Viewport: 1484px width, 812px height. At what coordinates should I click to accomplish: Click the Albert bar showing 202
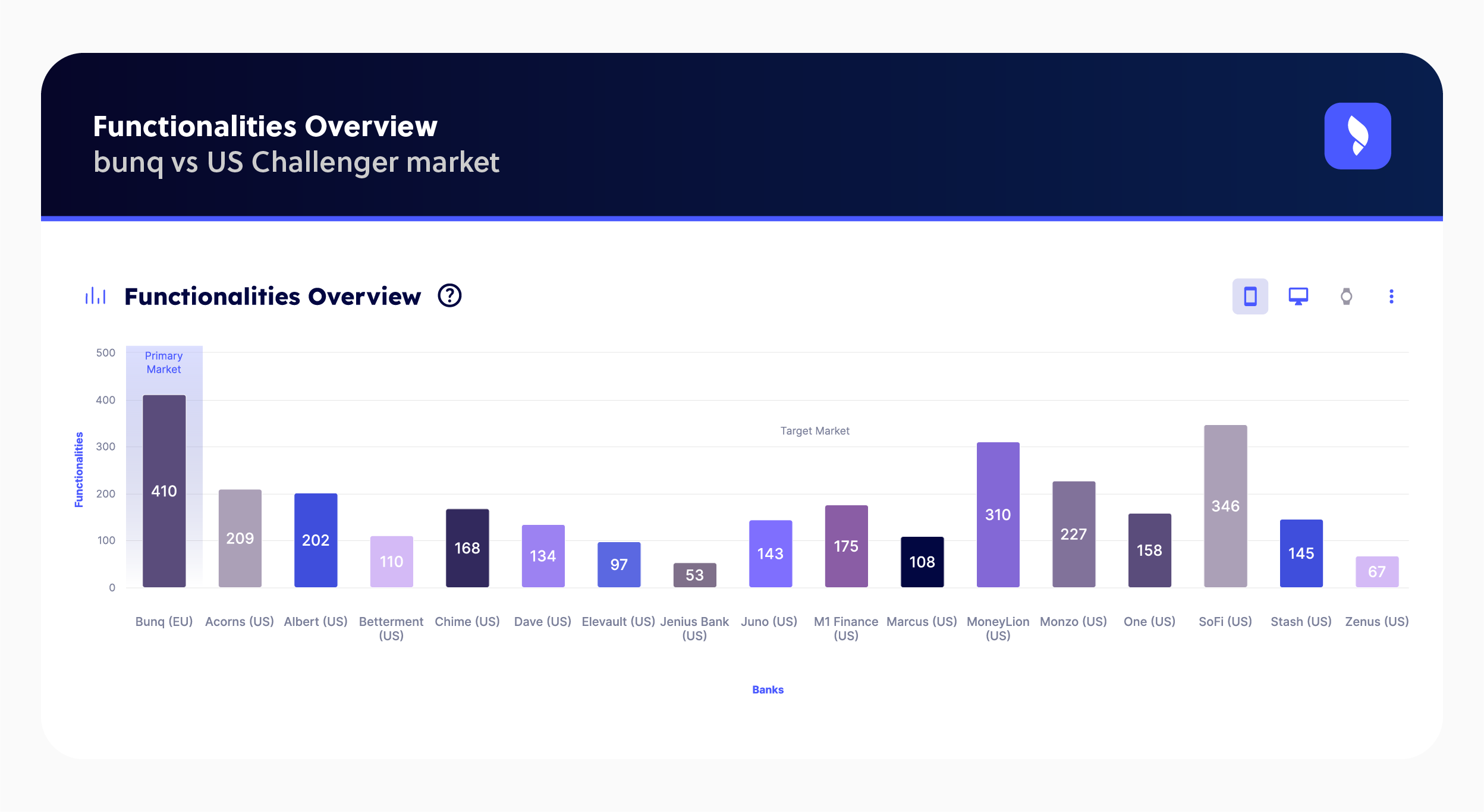pos(316,540)
